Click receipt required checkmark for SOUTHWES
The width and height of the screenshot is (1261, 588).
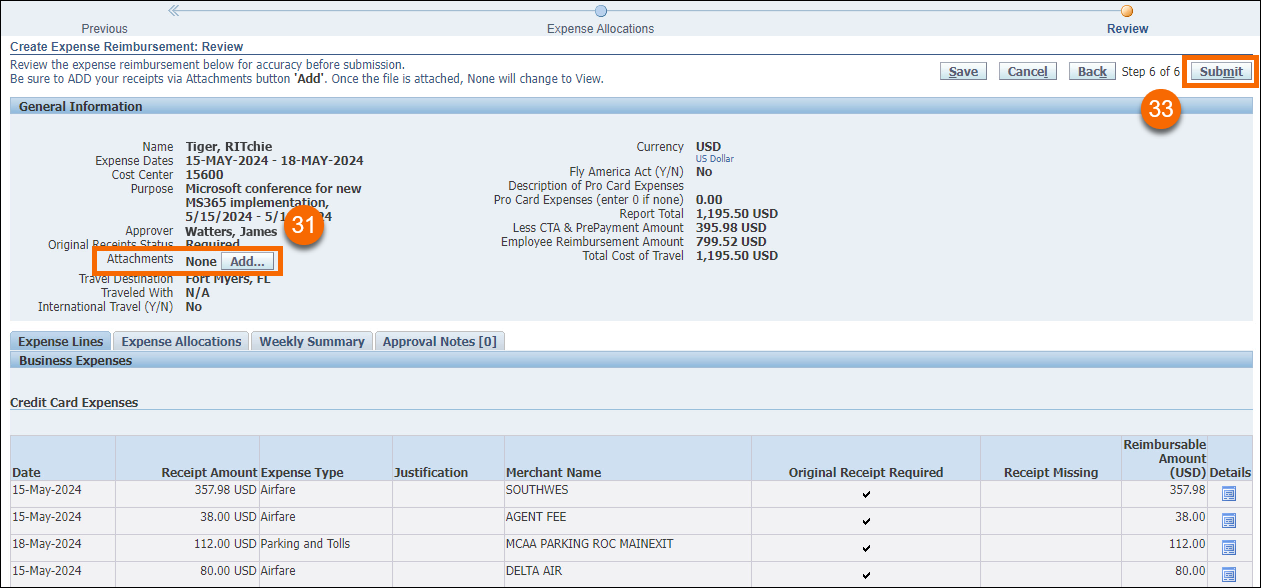point(866,494)
